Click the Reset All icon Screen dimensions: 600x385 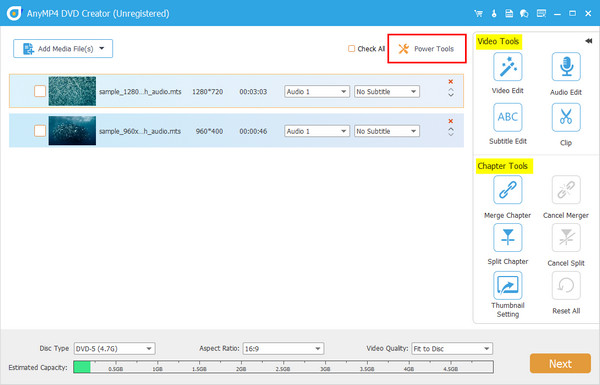[566, 285]
